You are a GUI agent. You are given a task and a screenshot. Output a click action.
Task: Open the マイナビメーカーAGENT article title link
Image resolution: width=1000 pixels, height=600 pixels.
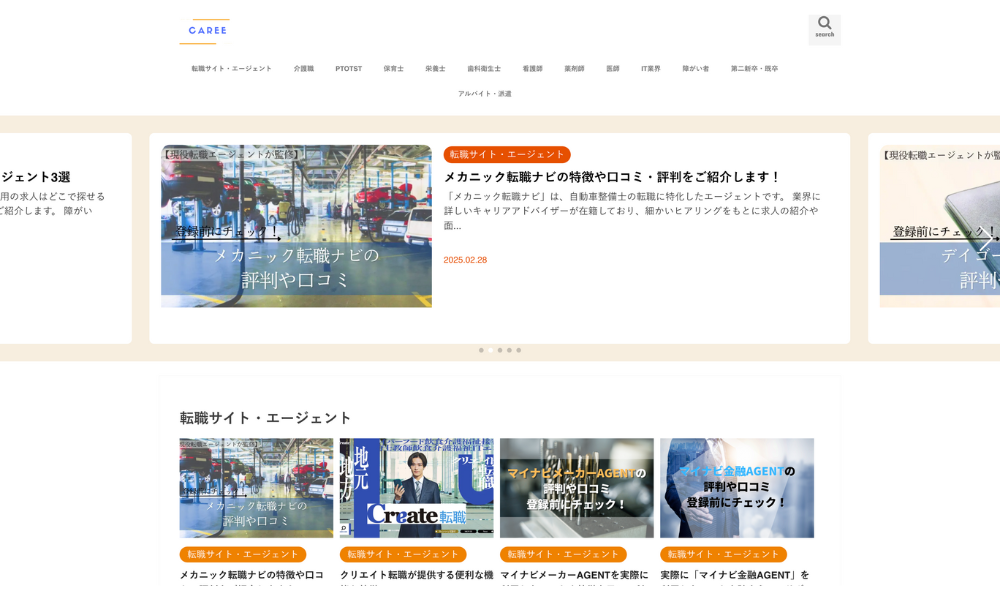574,575
